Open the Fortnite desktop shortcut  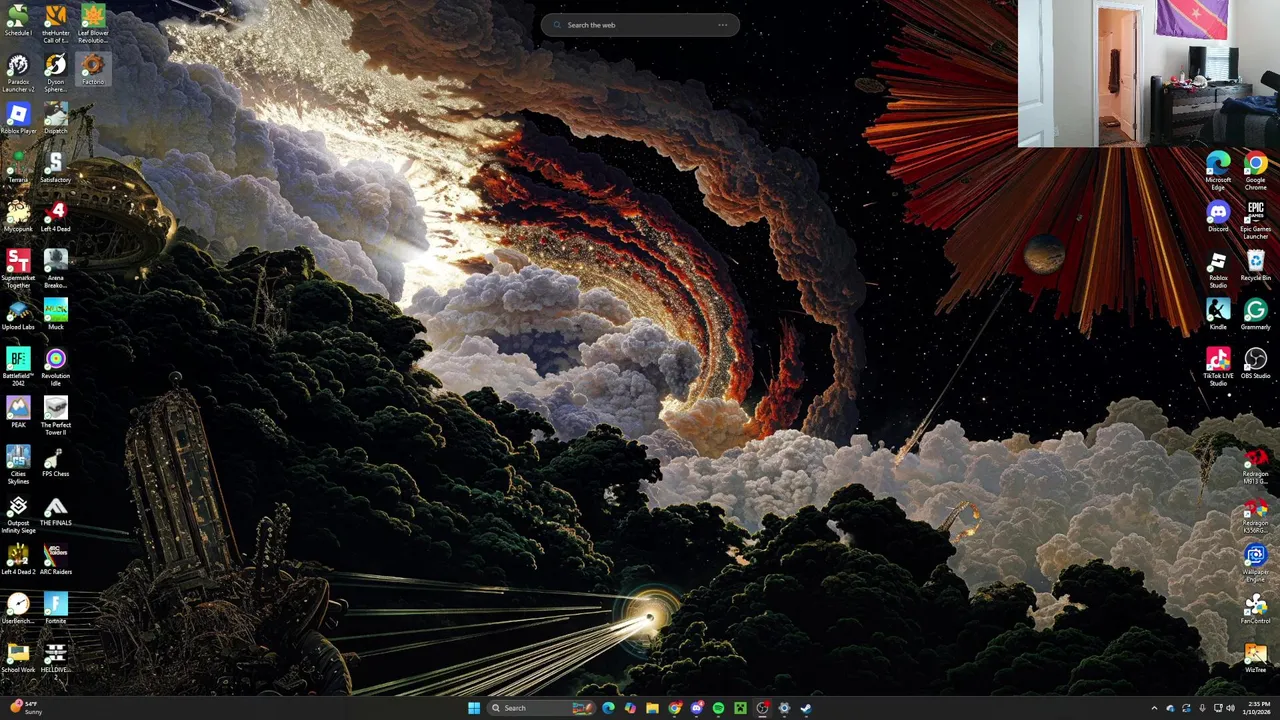click(56, 609)
